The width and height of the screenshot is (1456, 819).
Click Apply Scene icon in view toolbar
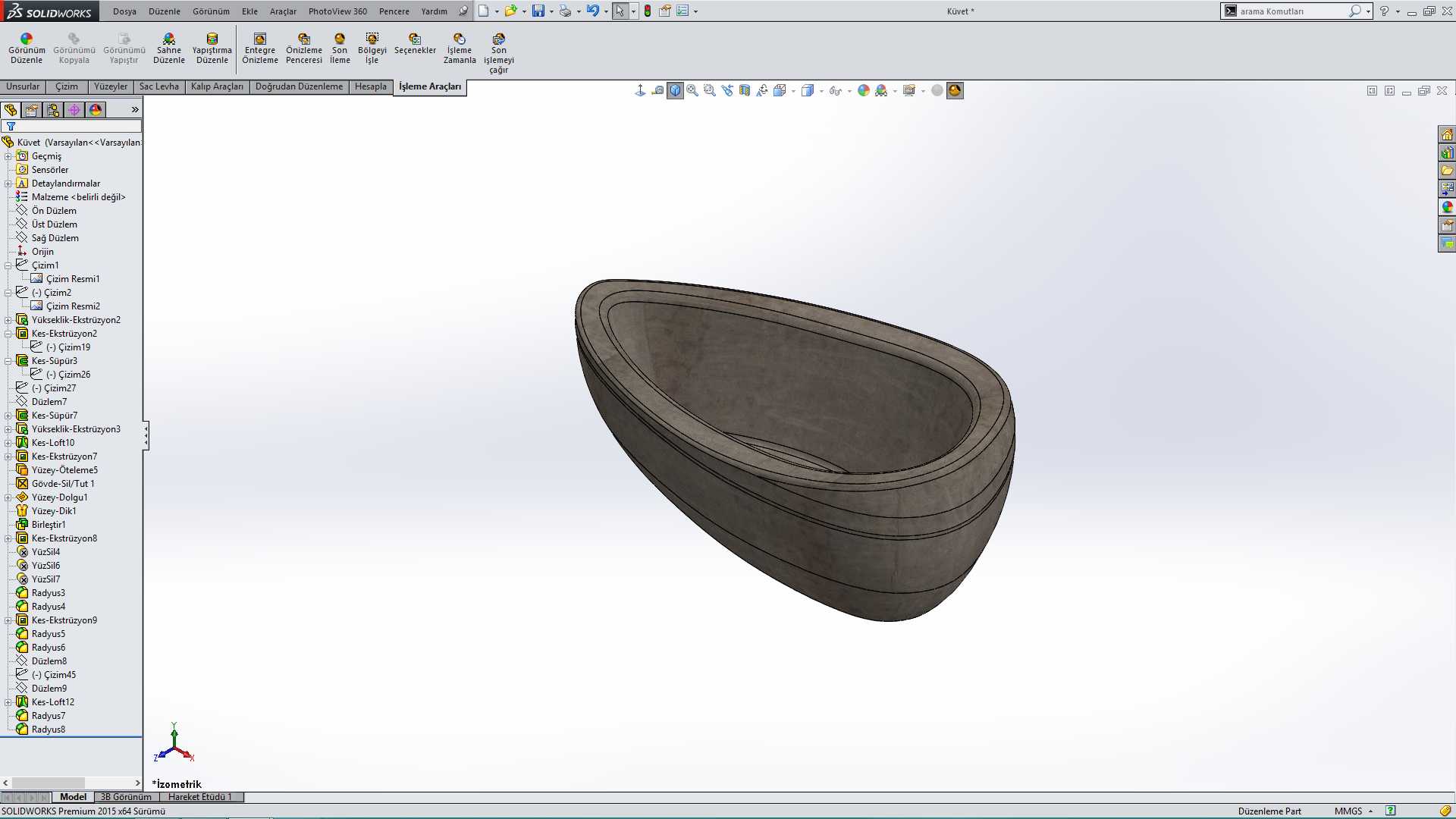click(881, 90)
